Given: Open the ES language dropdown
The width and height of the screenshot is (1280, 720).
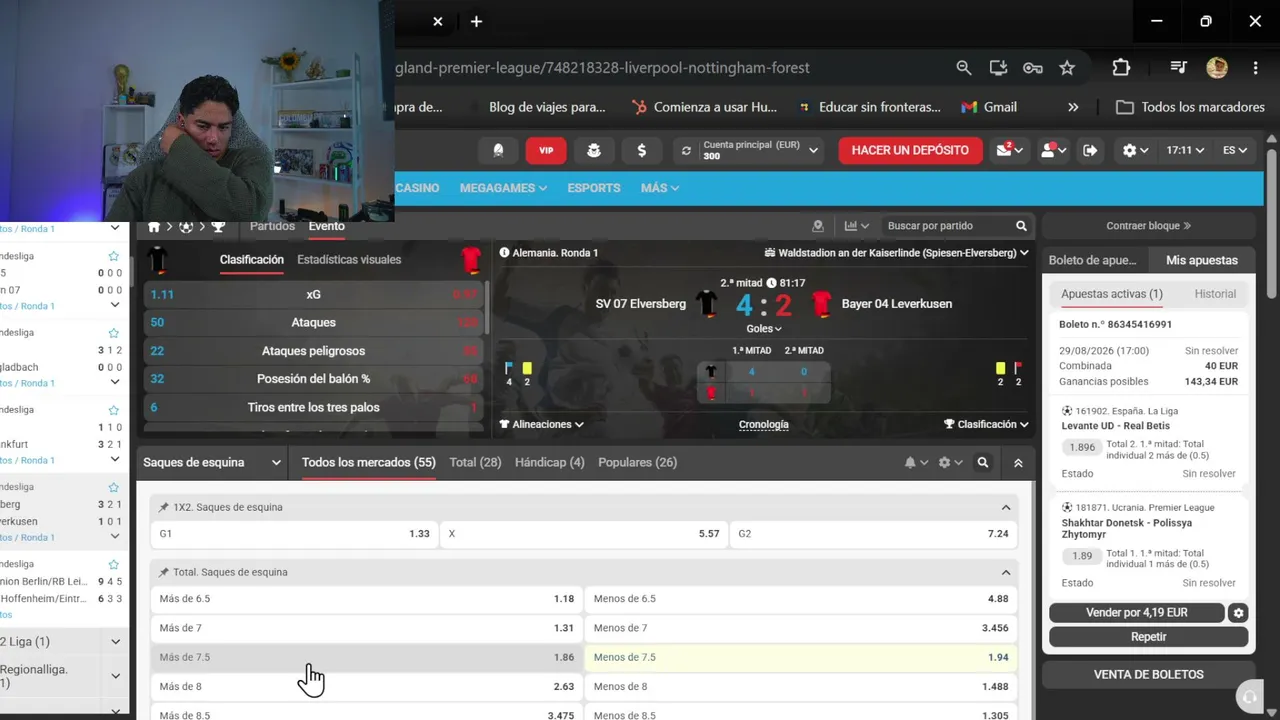Looking at the screenshot, I should pyautogui.click(x=1235, y=150).
